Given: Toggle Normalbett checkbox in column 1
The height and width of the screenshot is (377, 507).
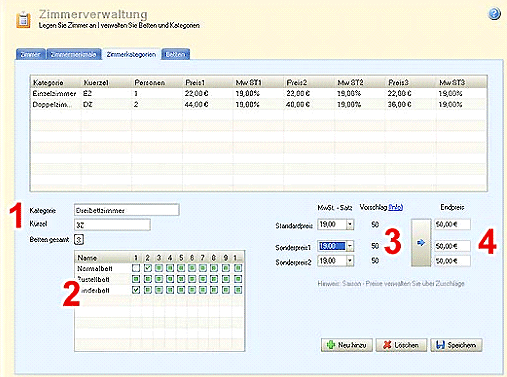Looking at the screenshot, I should [136, 268].
